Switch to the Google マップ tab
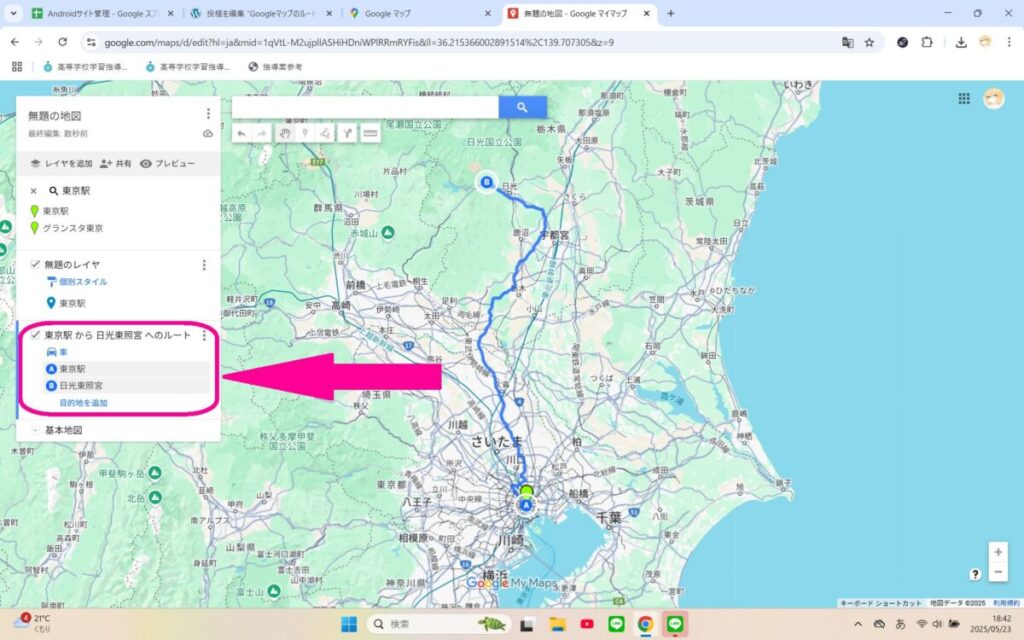Viewport: 1024px width, 640px height. [x=419, y=13]
